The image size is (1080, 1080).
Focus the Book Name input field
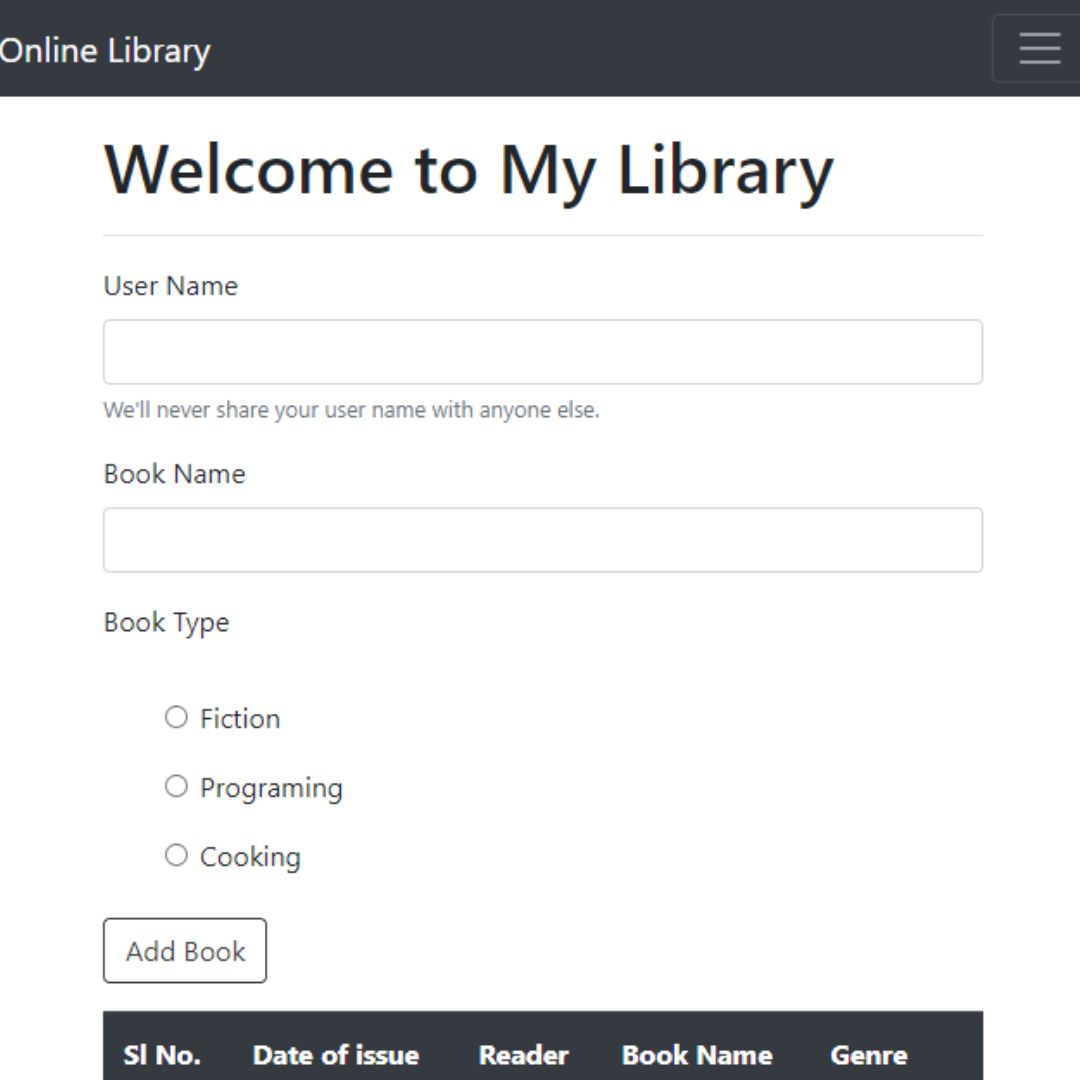[x=543, y=540]
